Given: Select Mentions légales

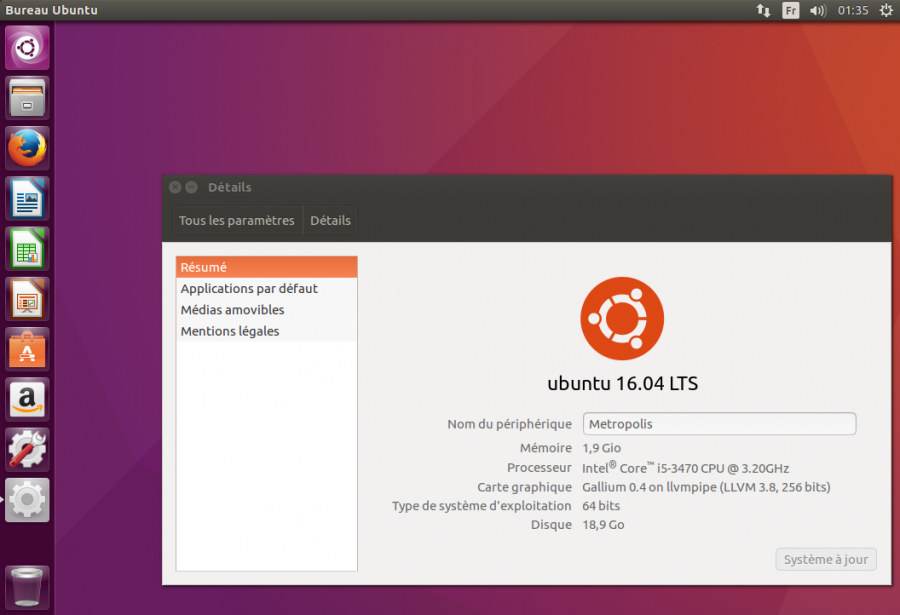Looking at the screenshot, I should coord(266,331).
